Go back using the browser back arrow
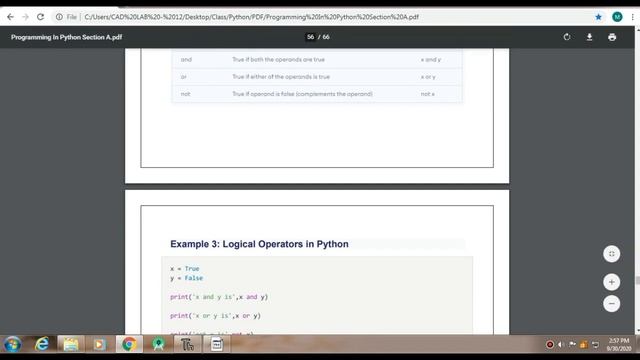Image resolution: width=640 pixels, height=360 pixels. [10, 17]
